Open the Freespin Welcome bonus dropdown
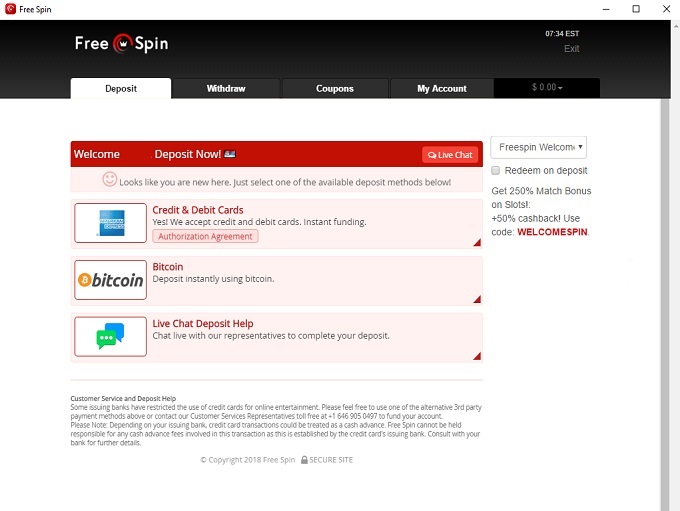 [x=538, y=147]
